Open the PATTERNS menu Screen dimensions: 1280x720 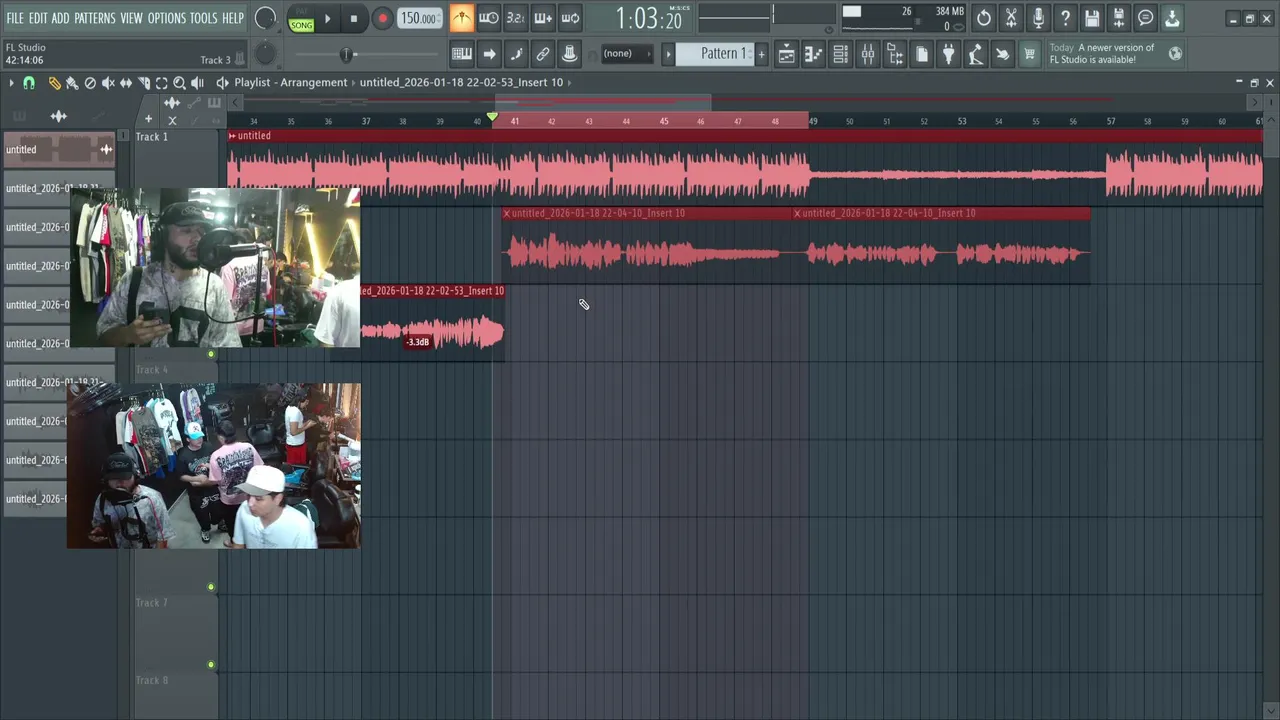pos(95,18)
